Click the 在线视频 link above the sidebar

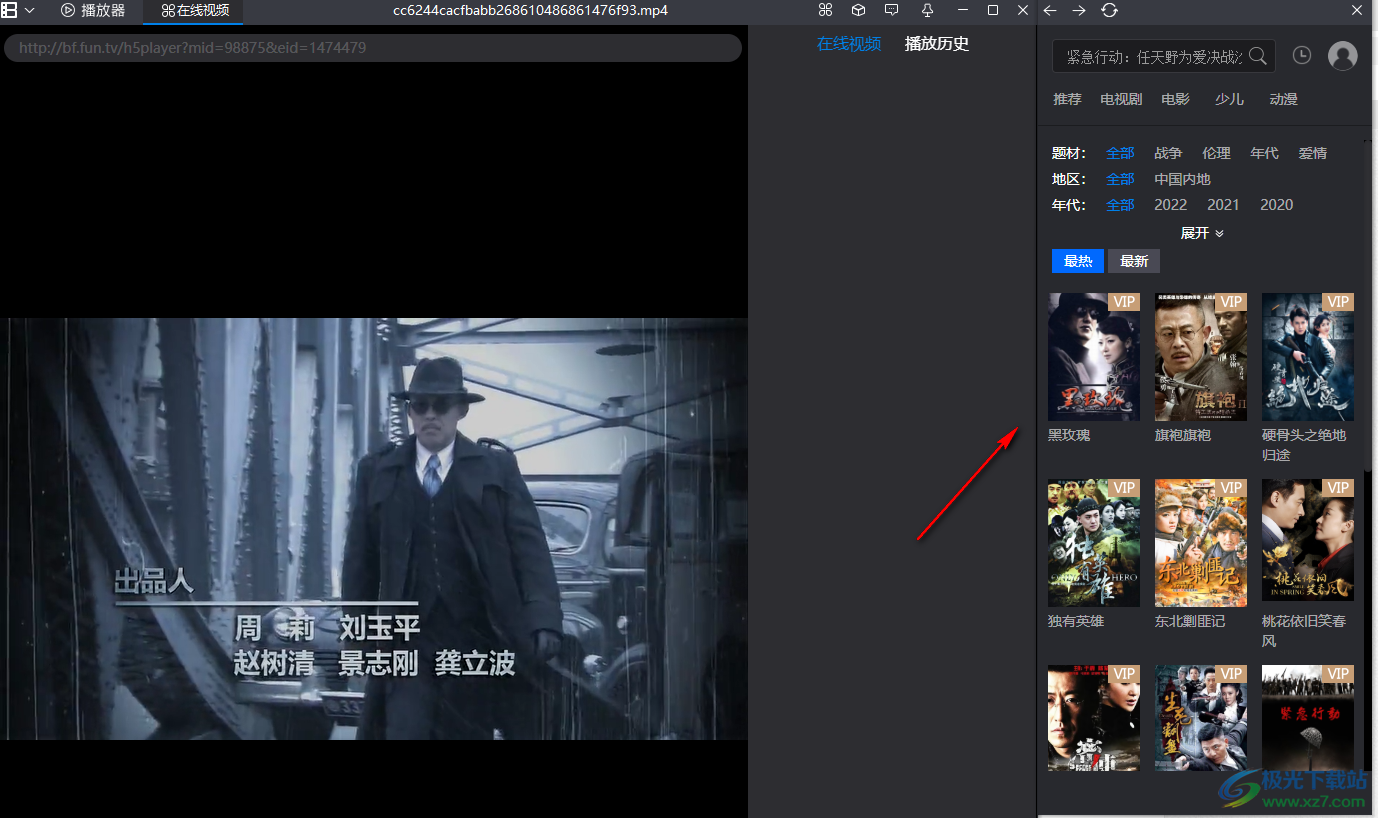click(848, 44)
